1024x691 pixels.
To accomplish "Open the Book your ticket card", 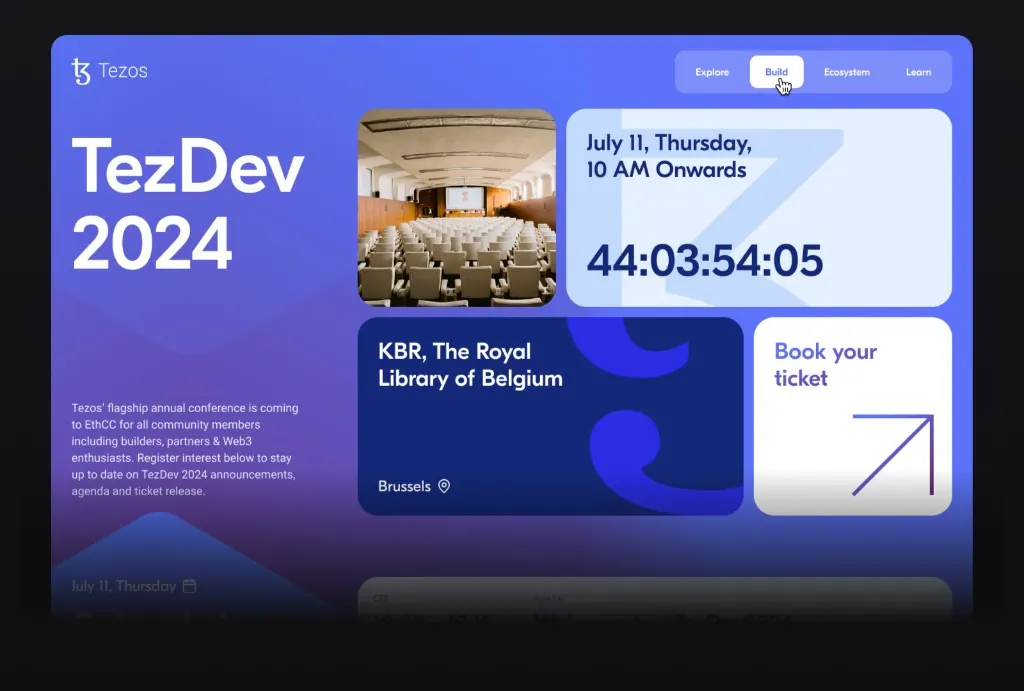I will coord(853,416).
